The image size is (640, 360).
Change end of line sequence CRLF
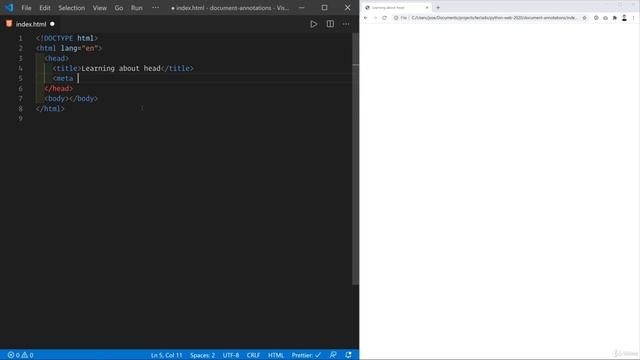tap(253, 355)
